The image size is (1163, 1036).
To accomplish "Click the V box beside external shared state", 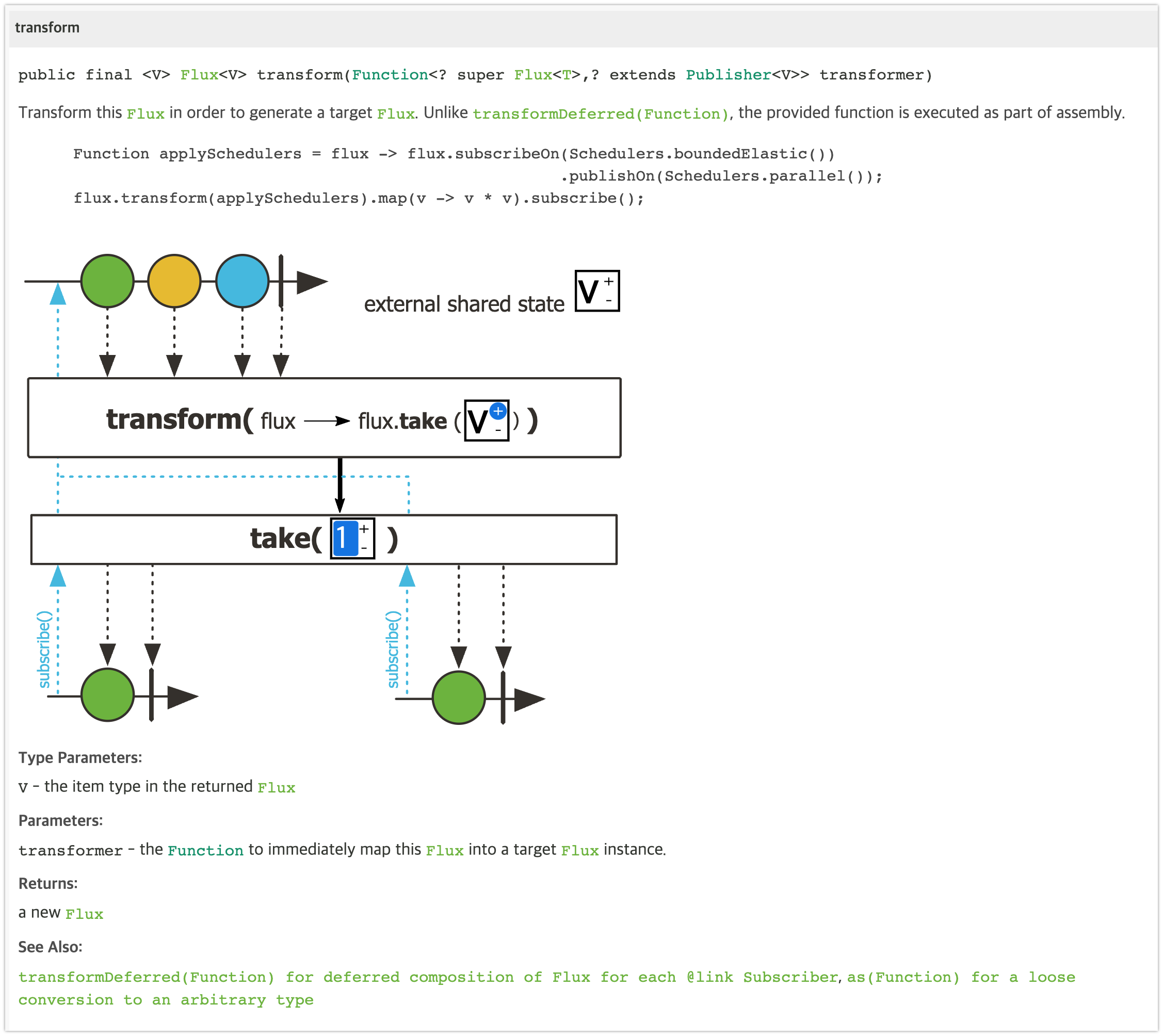I will pyautogui.click(x=596, y=292).
